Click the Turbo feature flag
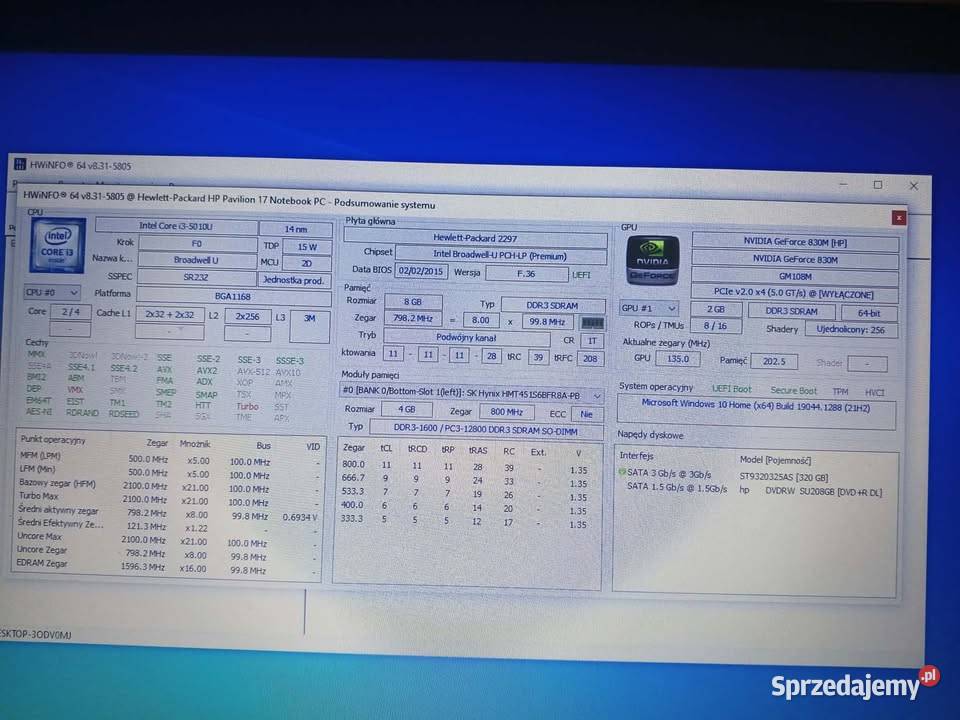The height and width of the screenshot is (720, 960). click(x=247, y=406)
